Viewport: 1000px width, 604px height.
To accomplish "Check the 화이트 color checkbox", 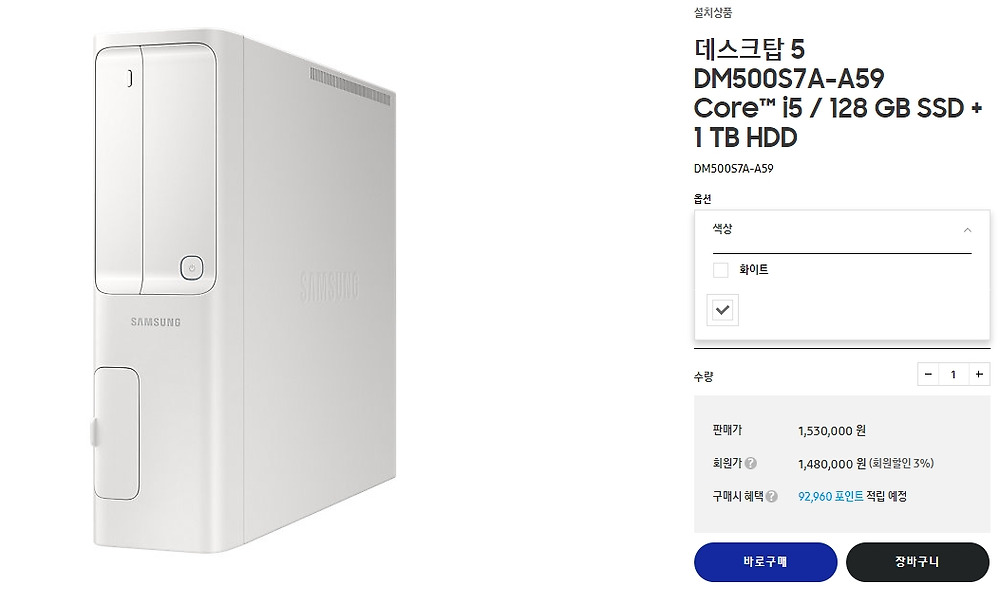I will pos(721,270).
